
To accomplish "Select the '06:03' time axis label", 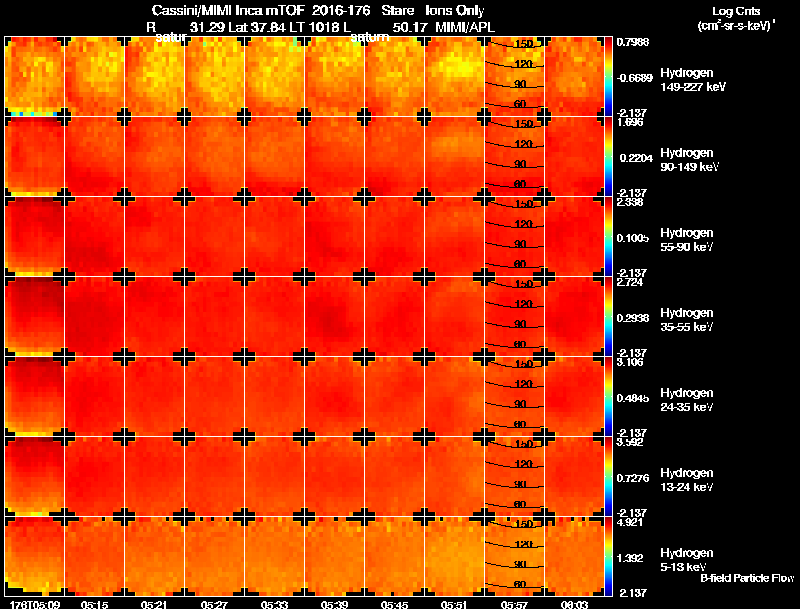I will click(574, 604).
